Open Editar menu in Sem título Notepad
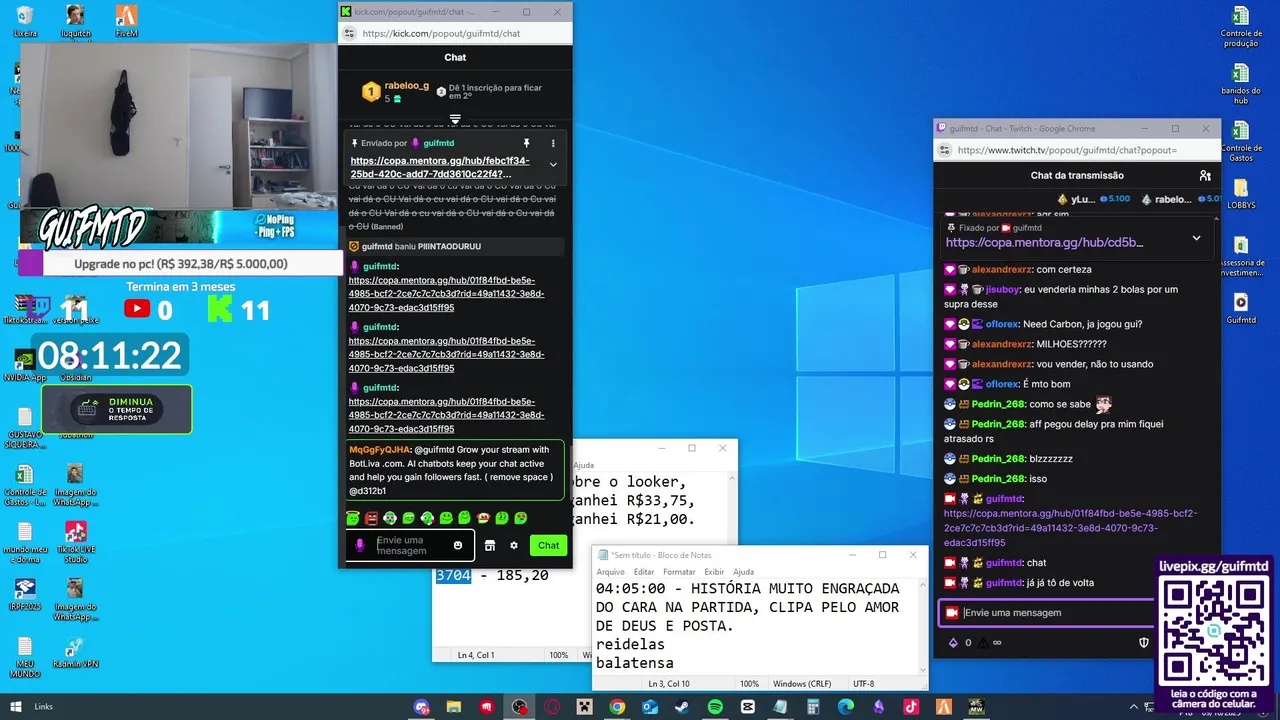Screen dimensions: 1280x720 point(644,572)
